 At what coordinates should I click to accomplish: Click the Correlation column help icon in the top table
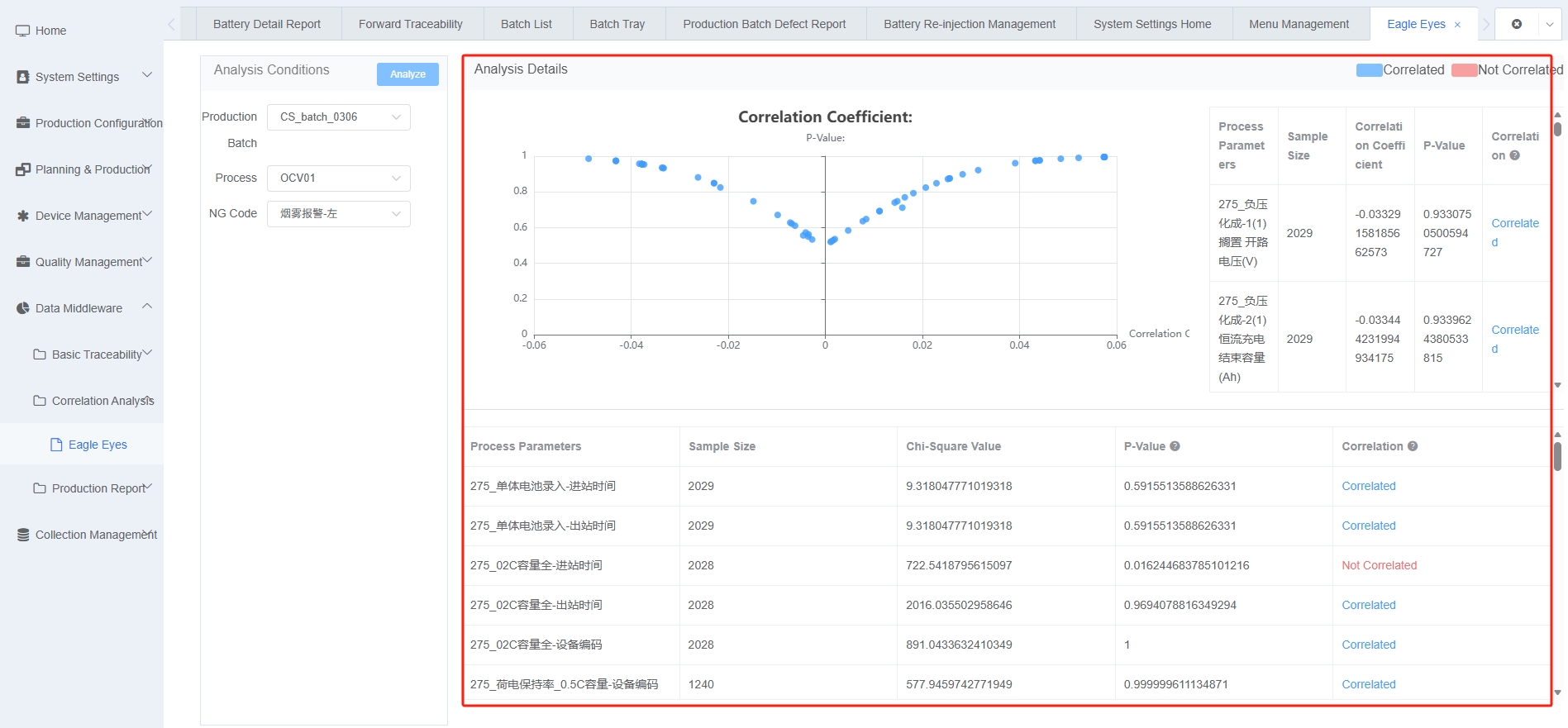point(1515,155)
